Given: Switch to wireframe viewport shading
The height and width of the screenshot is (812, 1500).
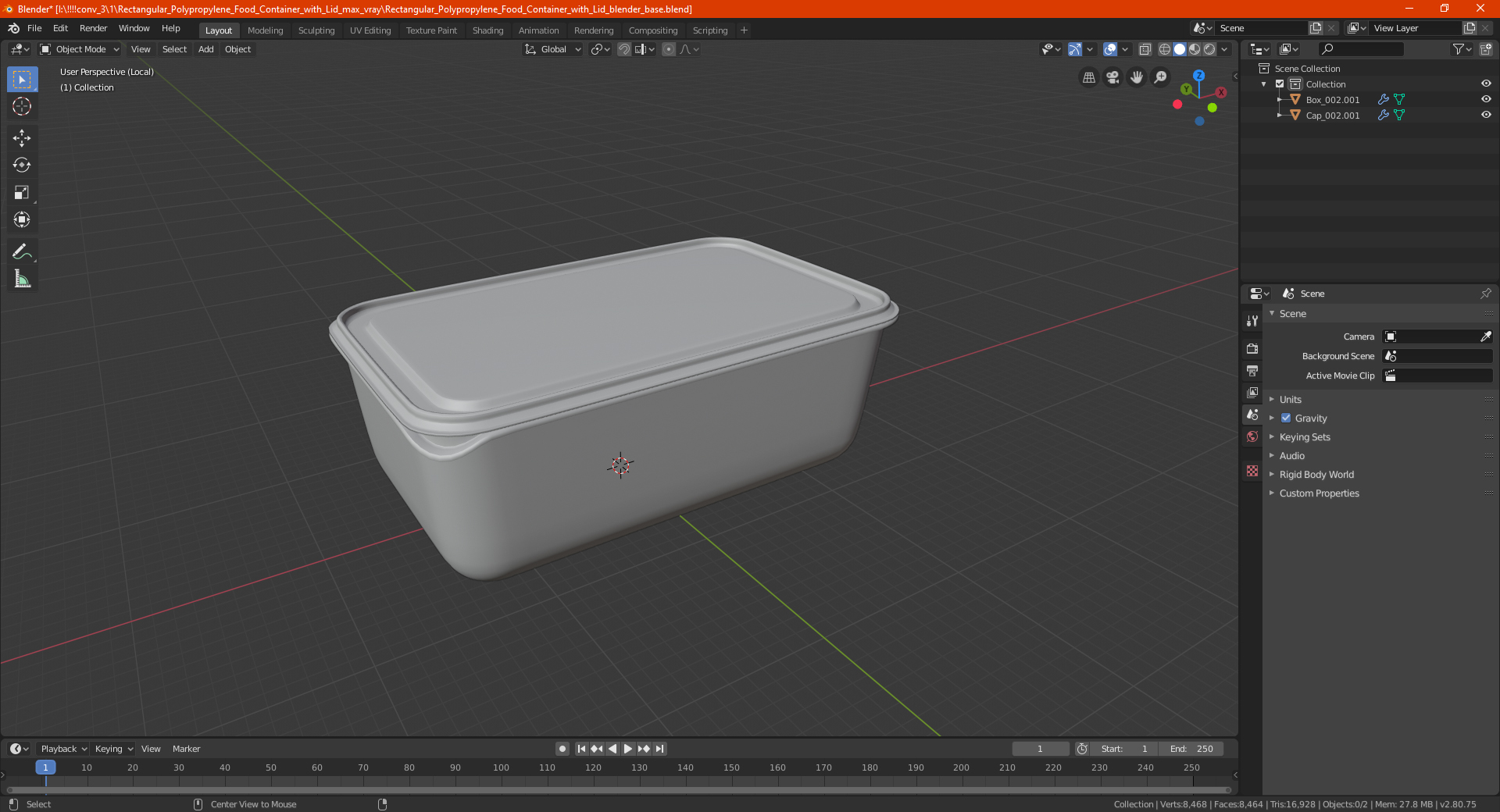Looking at the screenshot, I should (x=1165, y=49).
